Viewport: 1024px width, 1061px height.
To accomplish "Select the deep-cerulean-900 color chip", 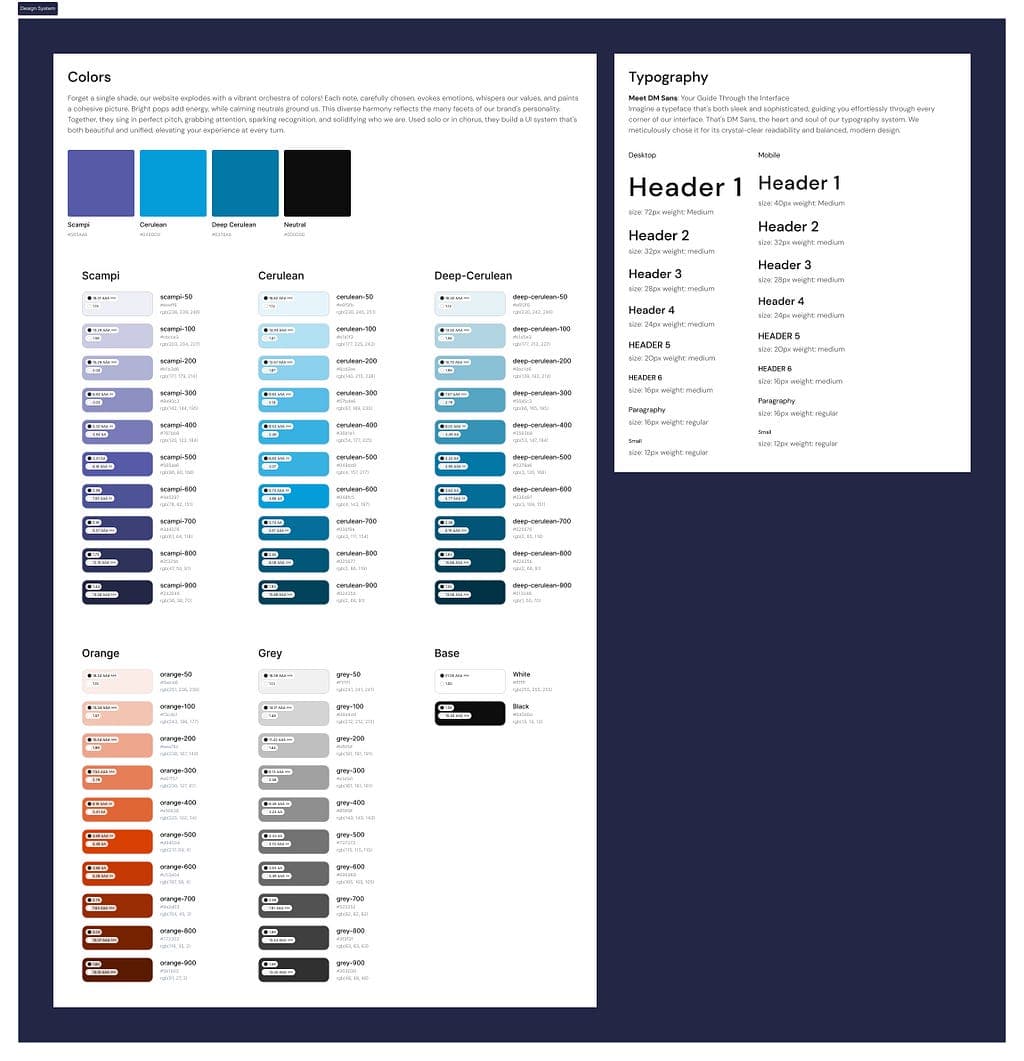I will pos(470,592).
